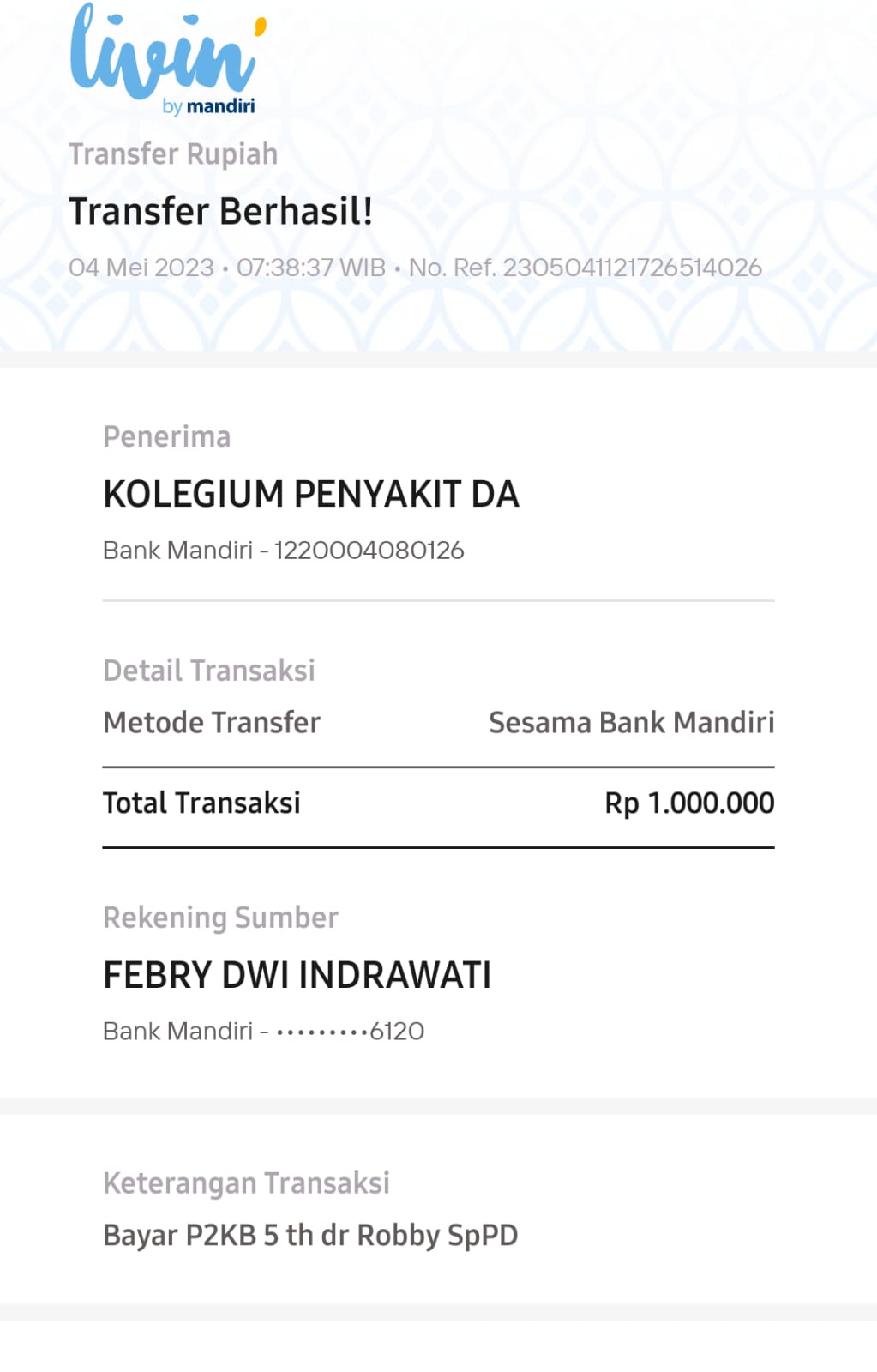Click the masked source account ending 6120
Screen dimensions: 877x1372
click(350, 1032)
